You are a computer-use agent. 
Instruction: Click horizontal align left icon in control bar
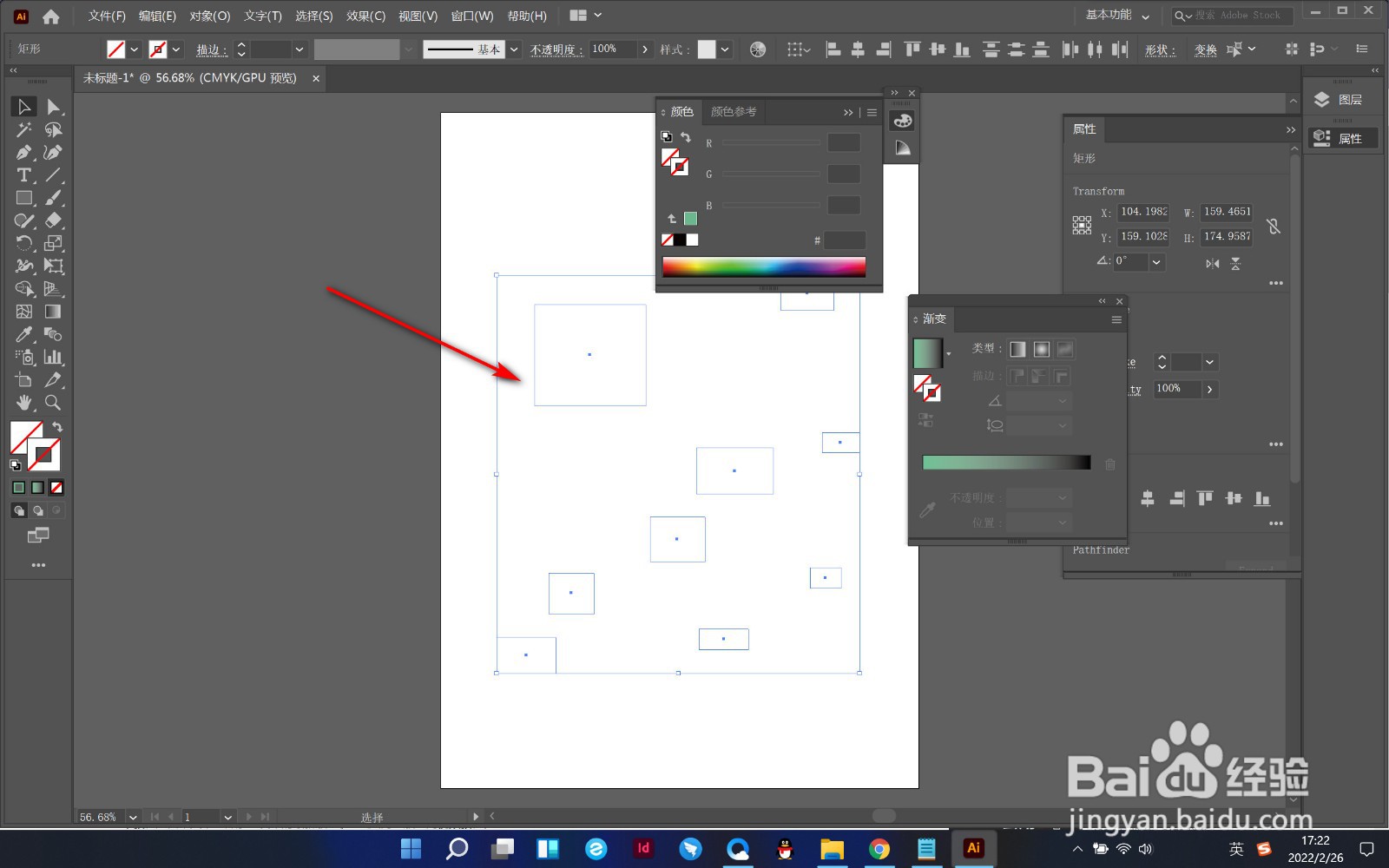pos(833,49)
